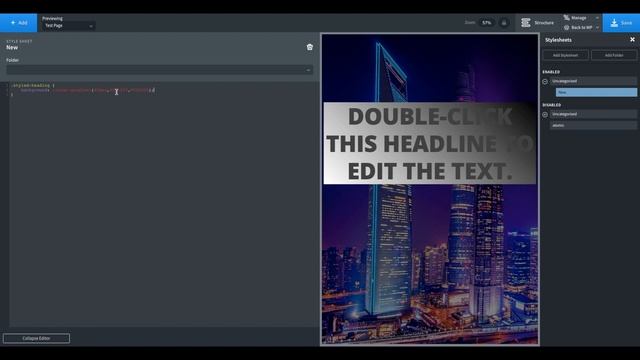This screenshot has height=360, width=640.
Task: Save the page with the Save button
Action: [x=621, y=23]
